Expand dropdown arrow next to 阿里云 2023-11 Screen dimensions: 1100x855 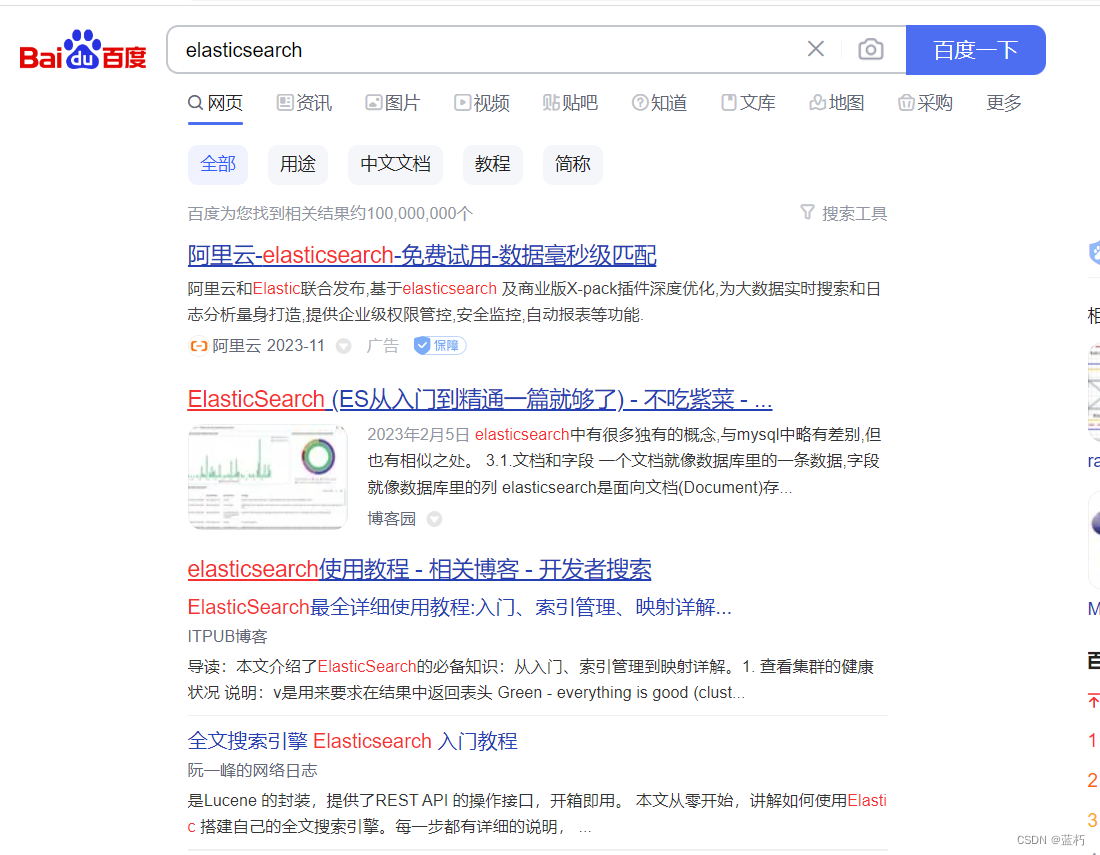(x=343, y=346)
